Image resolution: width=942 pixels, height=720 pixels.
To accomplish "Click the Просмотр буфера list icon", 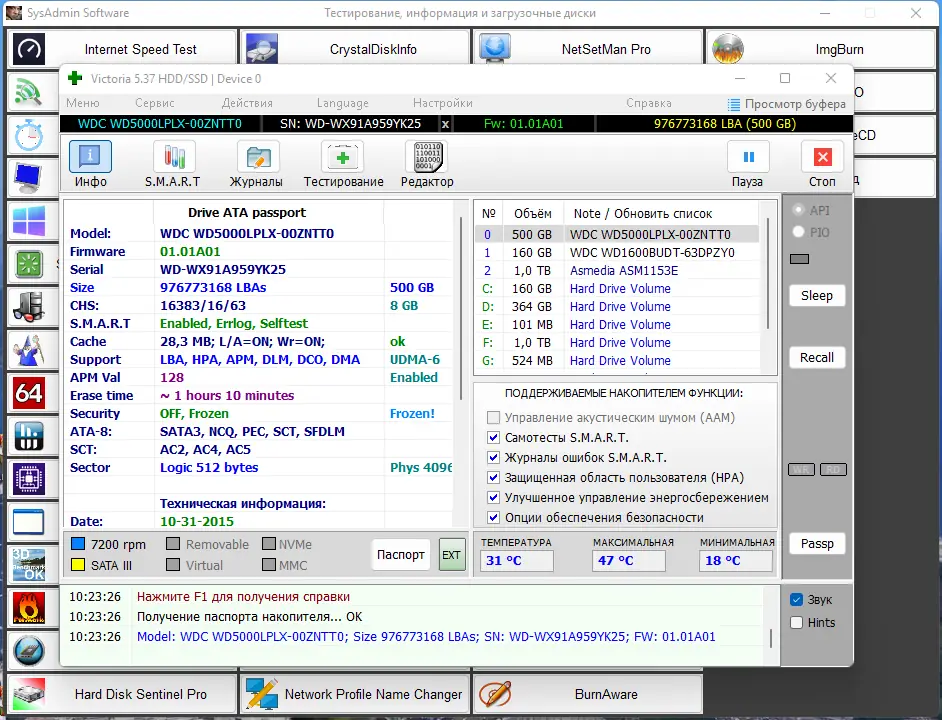I will coord(734,104).
